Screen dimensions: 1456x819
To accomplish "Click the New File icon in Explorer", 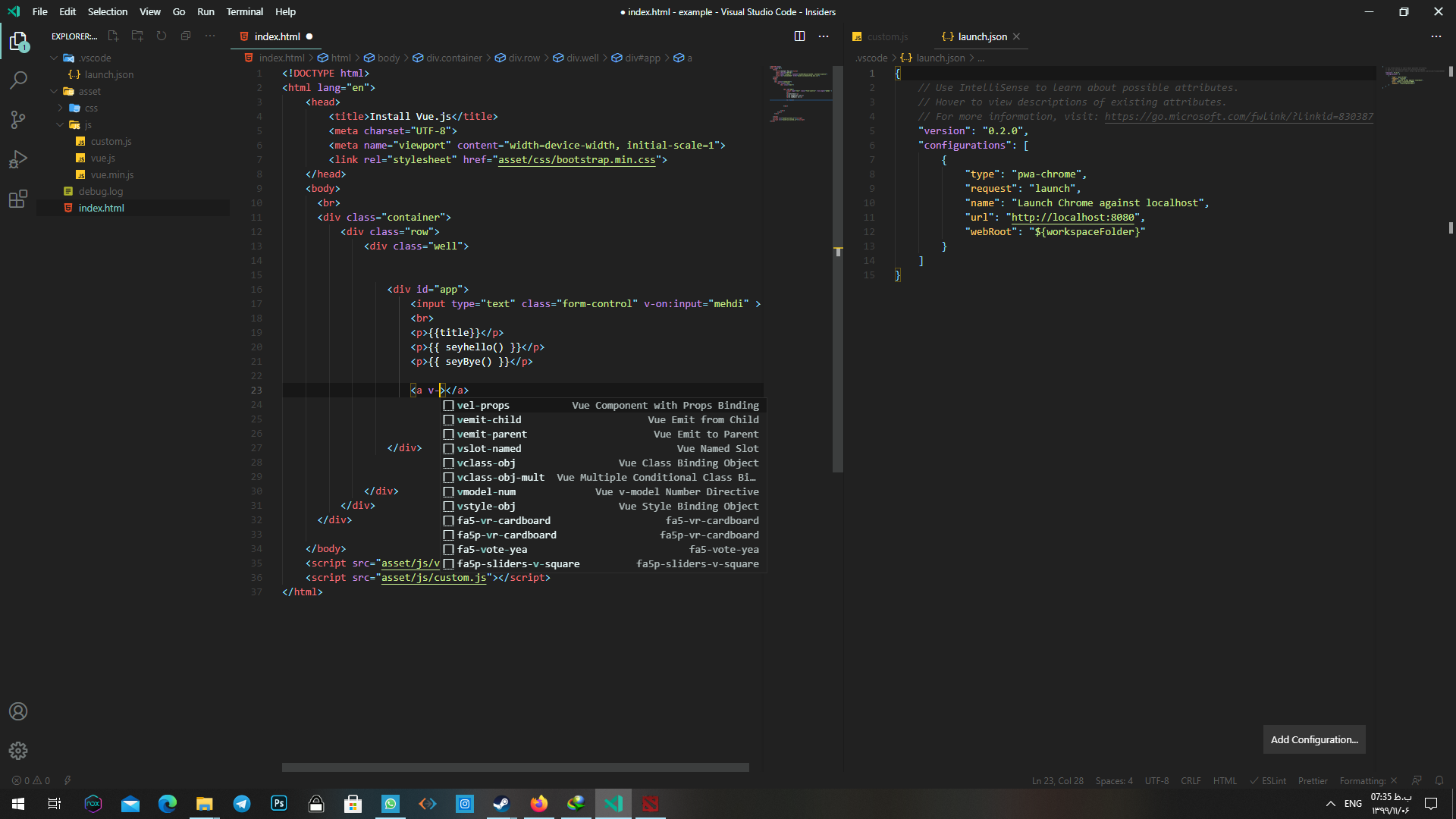I will click(x=113, y=36).
